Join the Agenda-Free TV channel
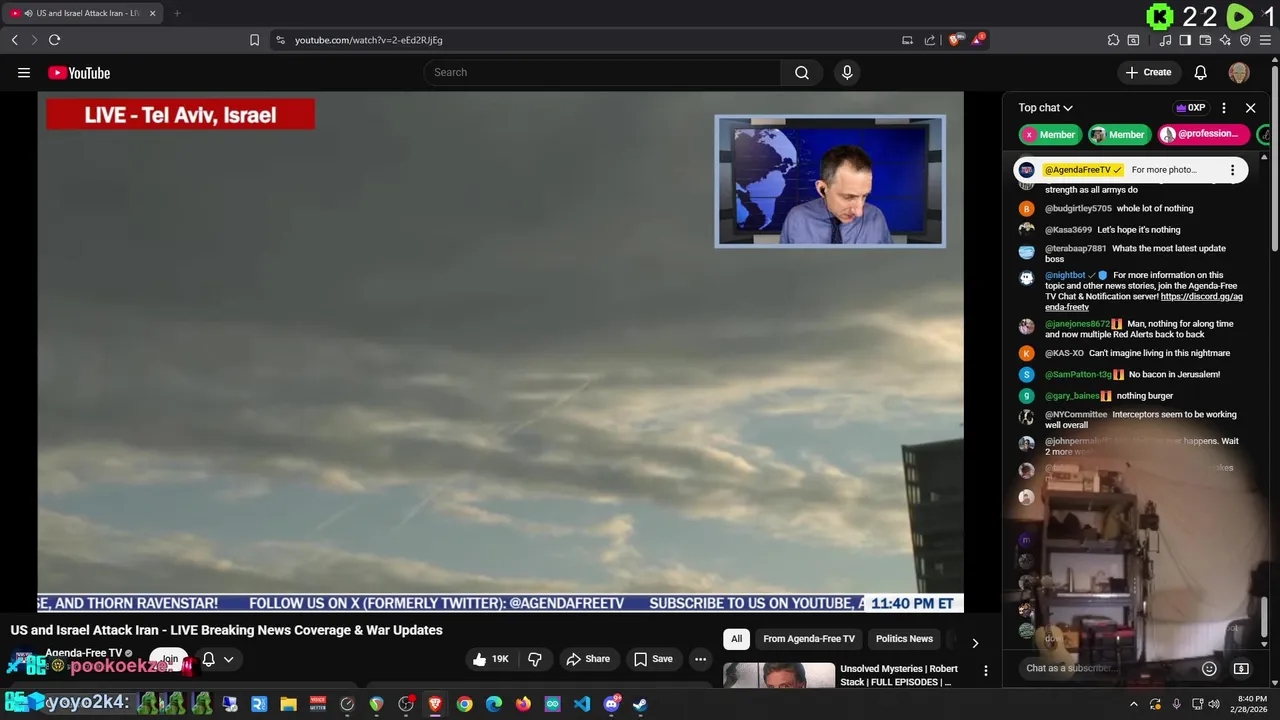This screenshot has height=720, width=1280. coord(170,659)
